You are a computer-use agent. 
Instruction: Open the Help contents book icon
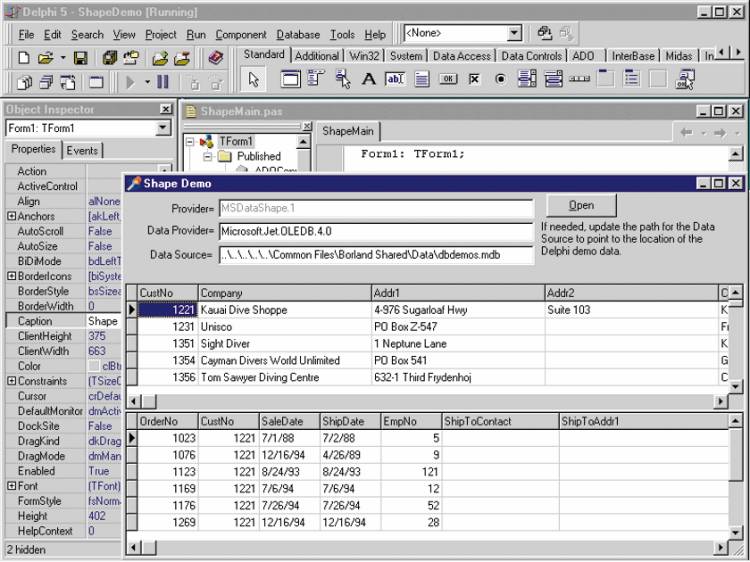216,58
